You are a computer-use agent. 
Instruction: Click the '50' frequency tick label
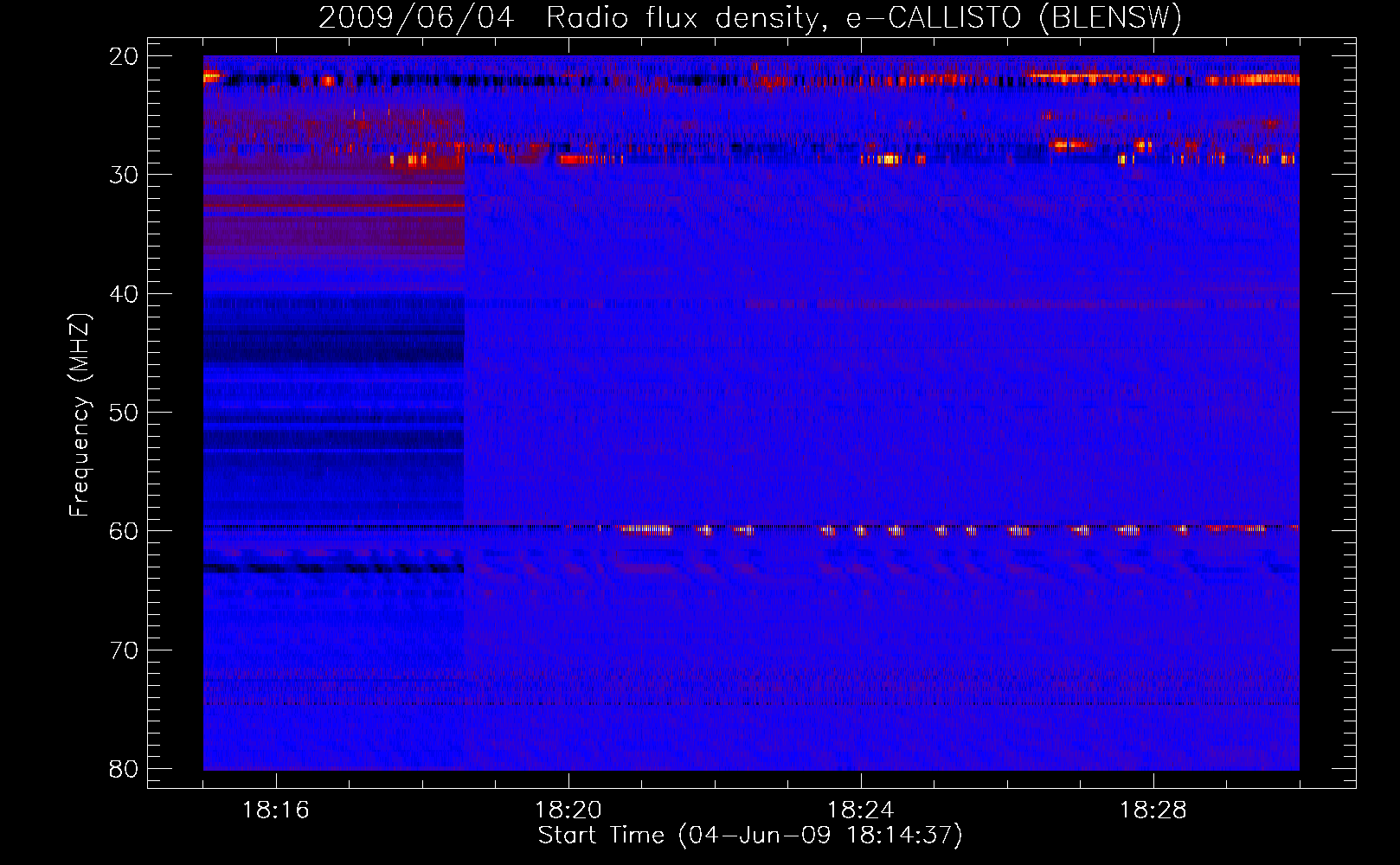(125, 413)
